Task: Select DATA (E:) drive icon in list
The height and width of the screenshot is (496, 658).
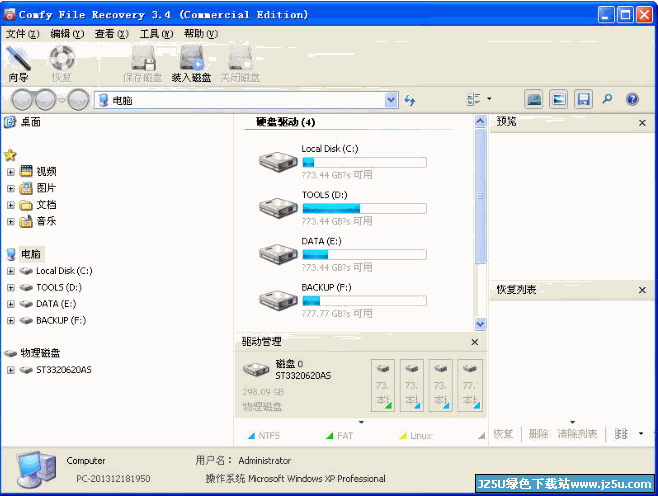Action: 278,253
